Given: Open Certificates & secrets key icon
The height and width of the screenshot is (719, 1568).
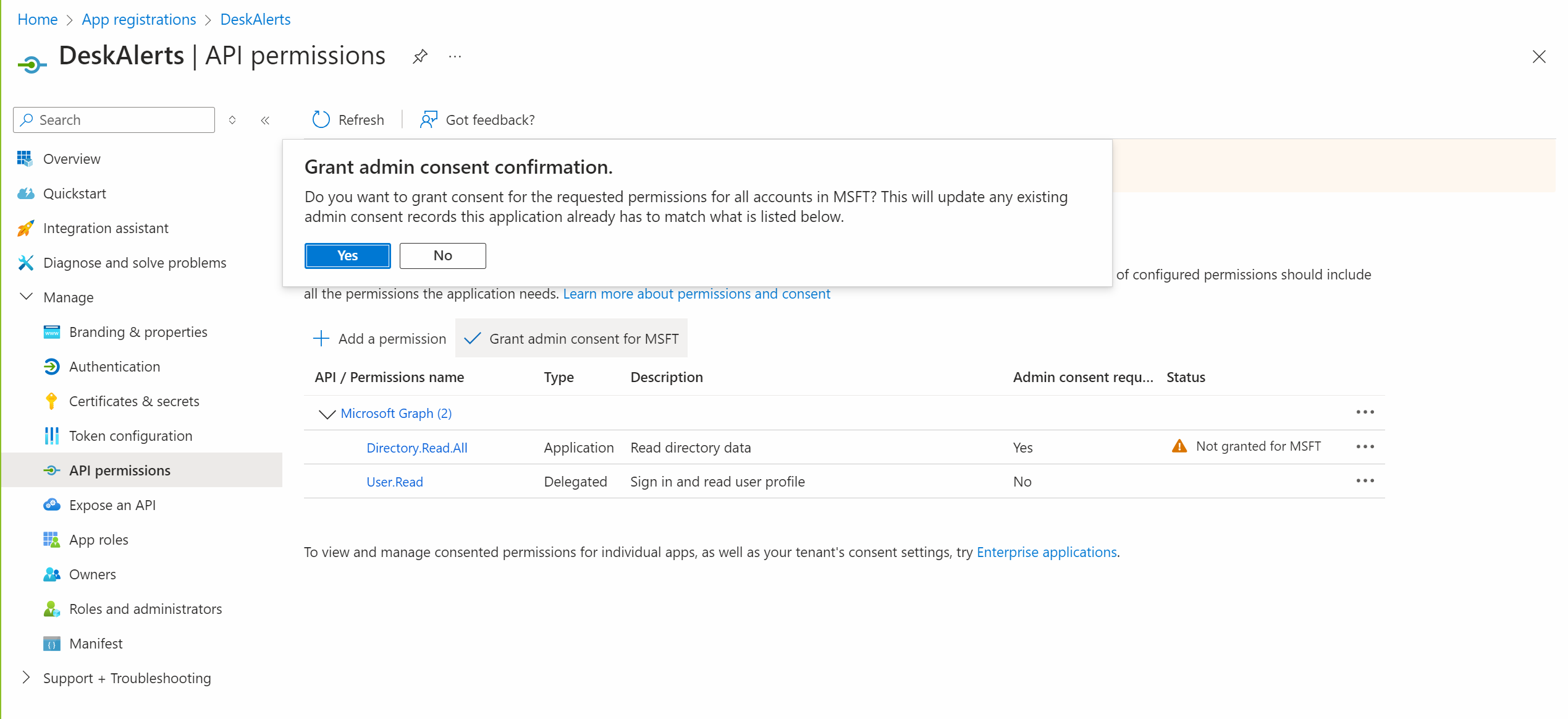Looking at the screenshot, I should point(51,401).
